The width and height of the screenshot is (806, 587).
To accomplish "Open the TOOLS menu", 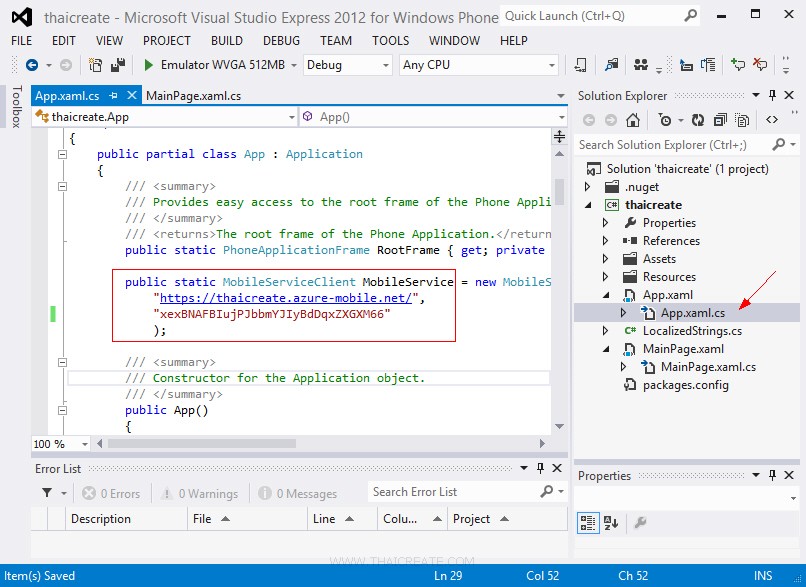I will 391,41.
